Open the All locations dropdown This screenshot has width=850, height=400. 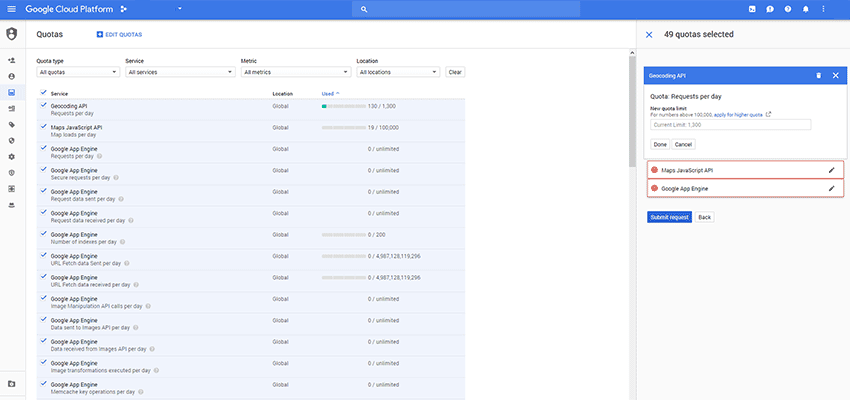coord(398,72)
